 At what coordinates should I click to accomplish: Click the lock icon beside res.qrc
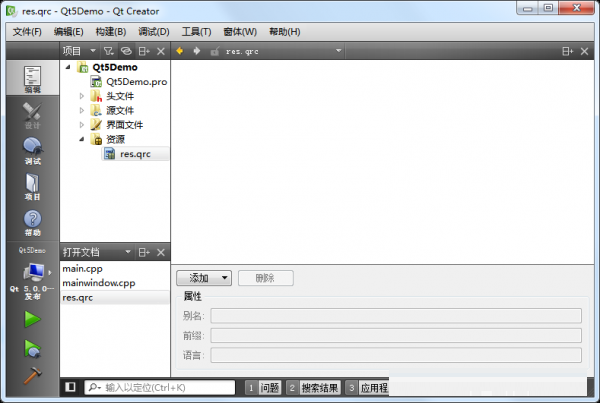215,51
